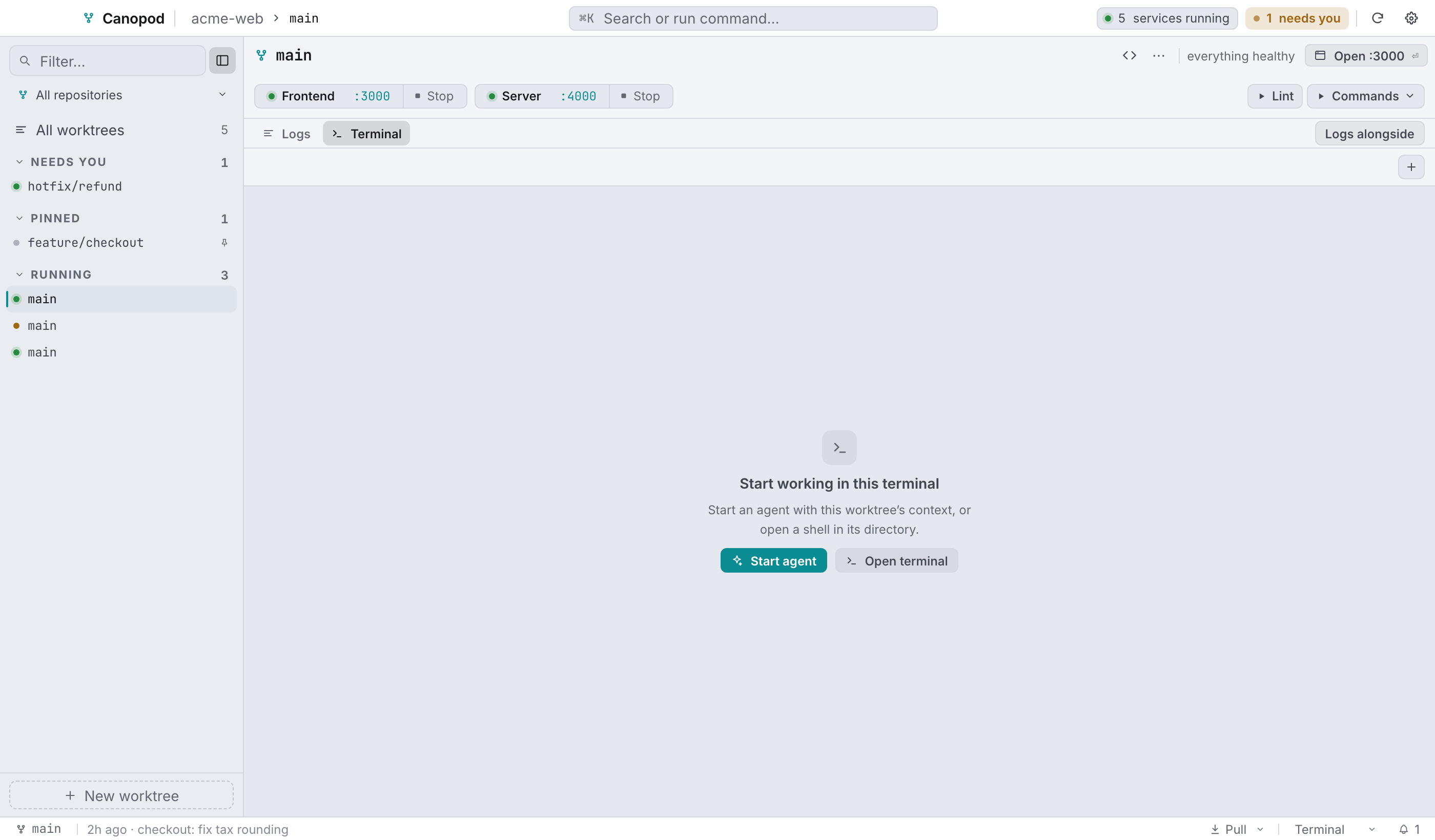Focus the Filter input field
The height and width of the screenshot is (840, 1435).
pyautogui.click(x=108, y=60)
